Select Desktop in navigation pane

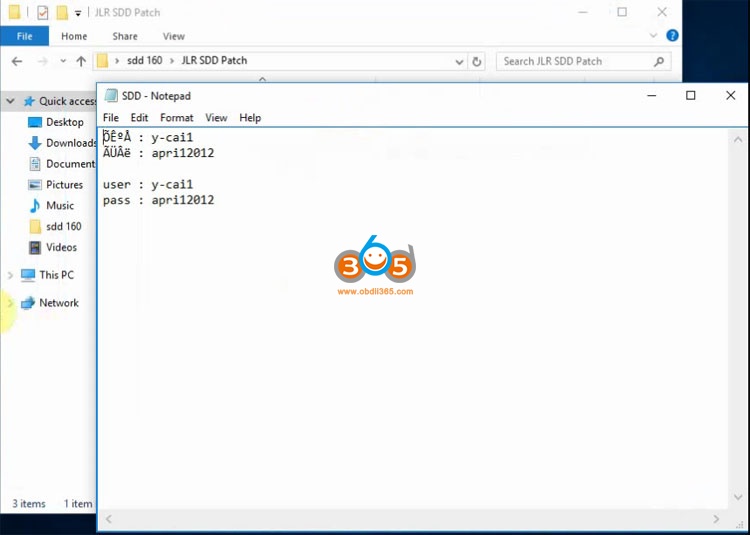tap(65, 122)
